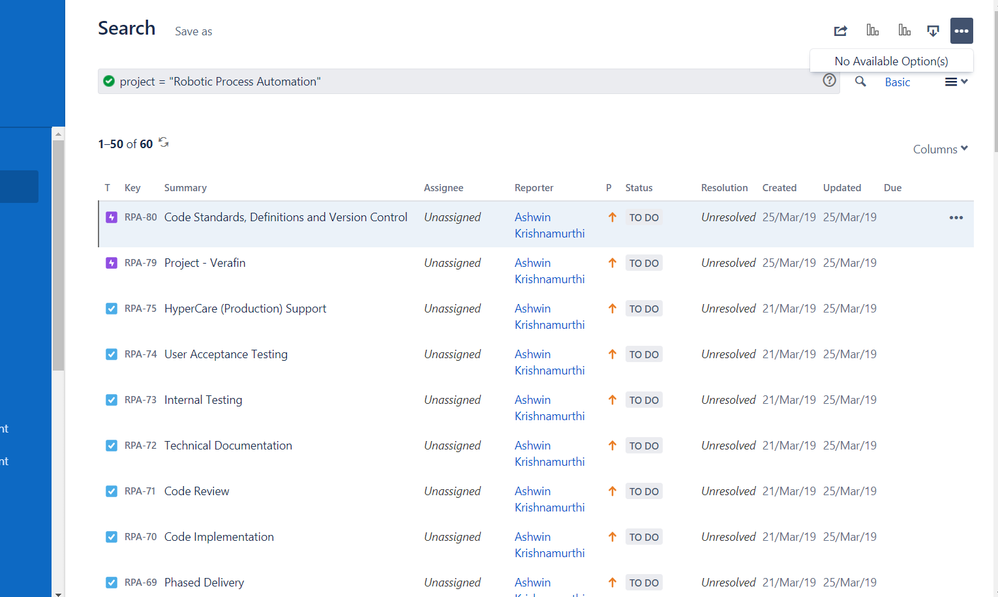Click the priority arrow for RPA-73
Image resolution: width=998 pixels, height=597 pixels.
pos(612,400)
